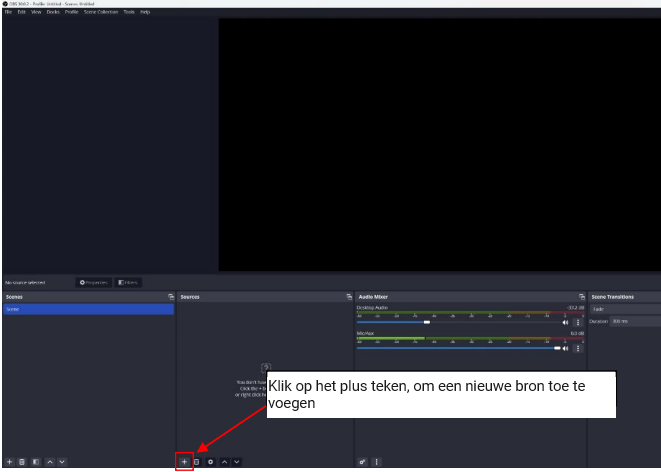Pop out the Scenes dock
This screenshot has height=472, width=661.
[x=171, y=297]
